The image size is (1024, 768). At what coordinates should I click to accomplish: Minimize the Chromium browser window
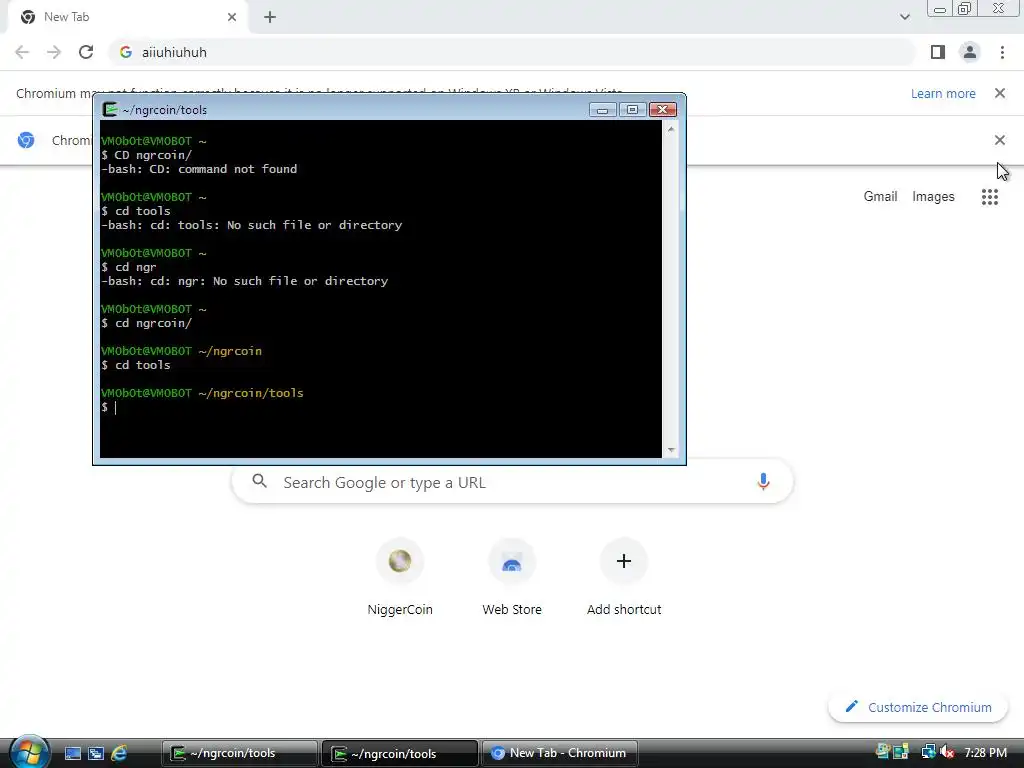point(940,9)
